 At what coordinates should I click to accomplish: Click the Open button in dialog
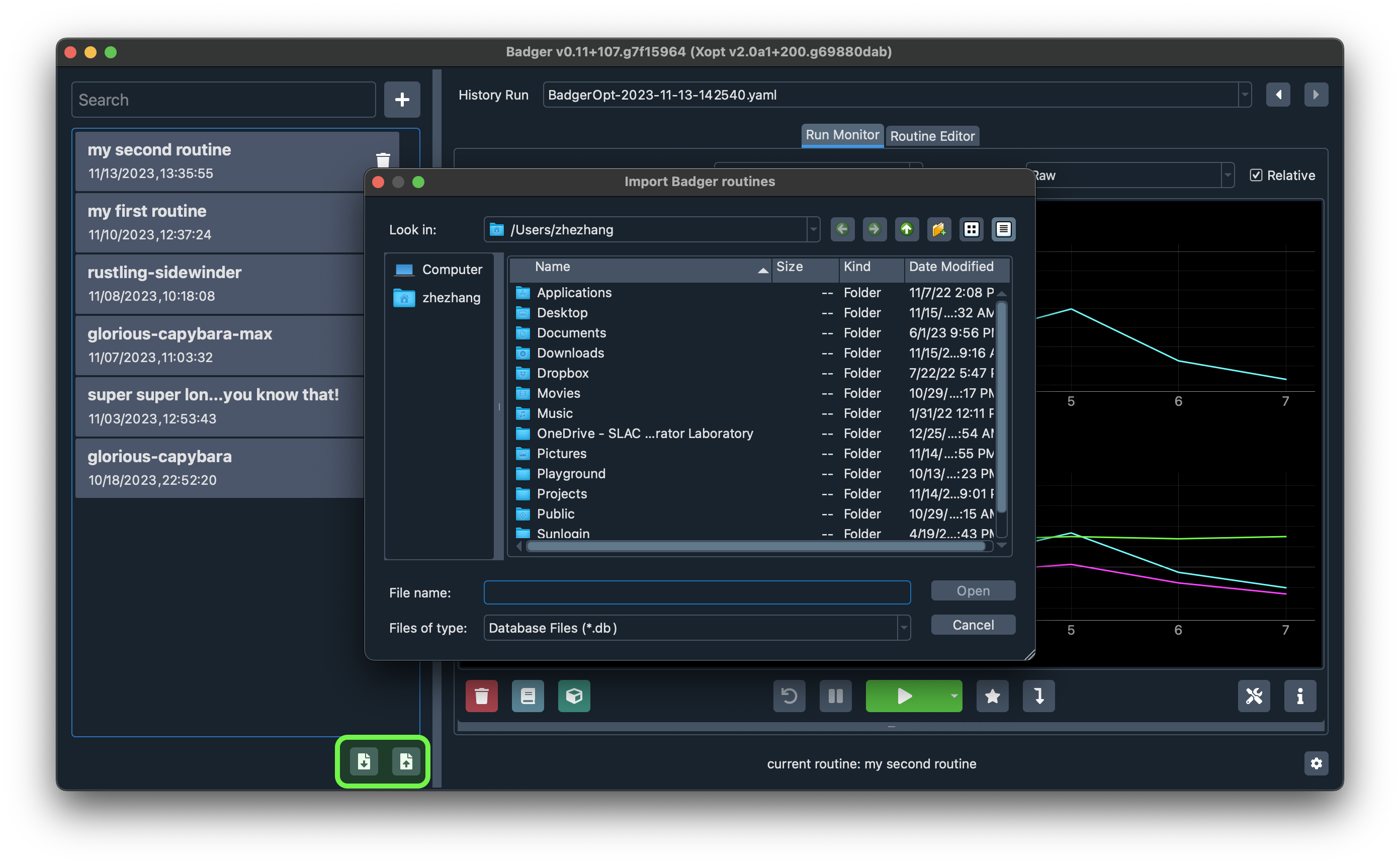coord(972,590)
